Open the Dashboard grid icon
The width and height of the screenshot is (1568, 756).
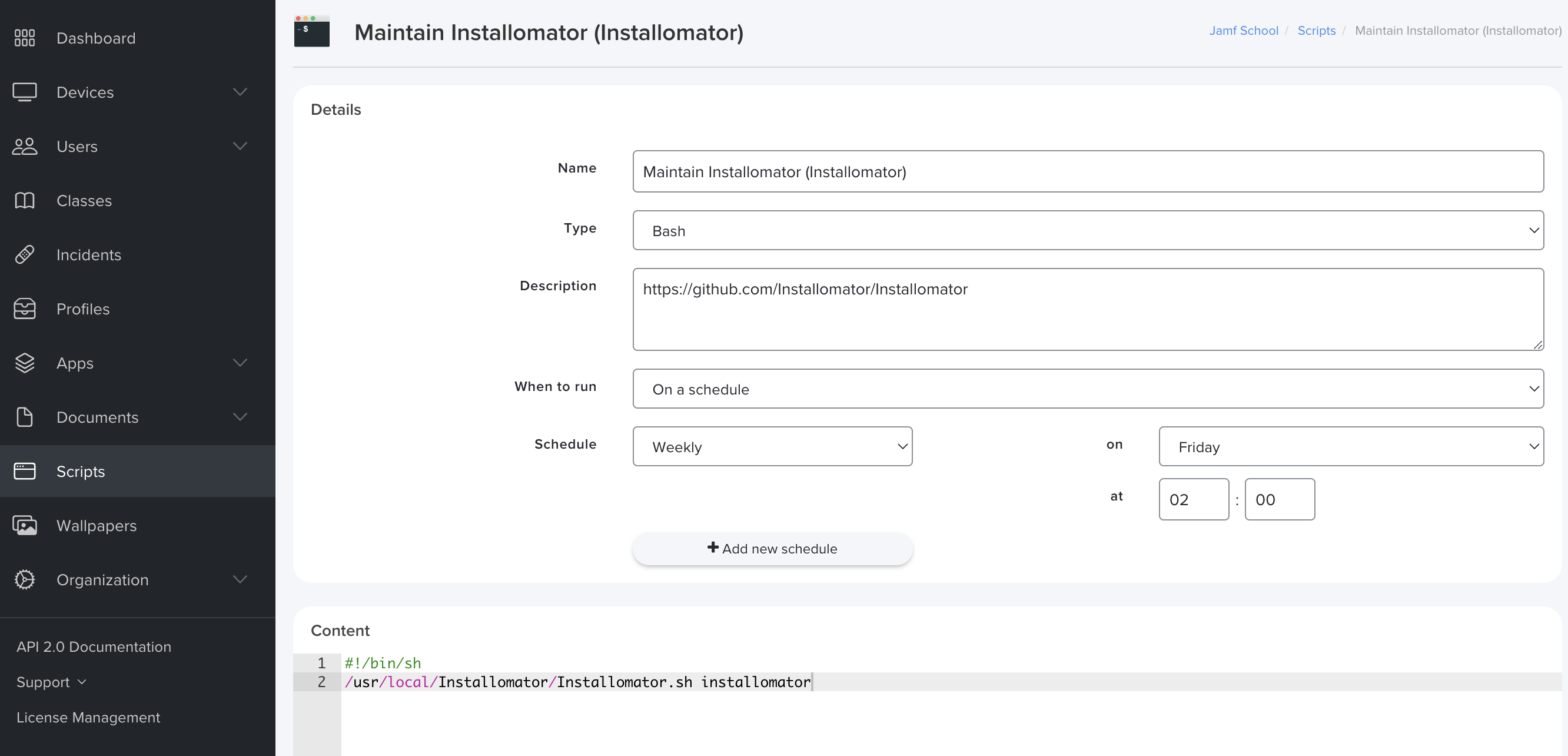coord(24,37)
